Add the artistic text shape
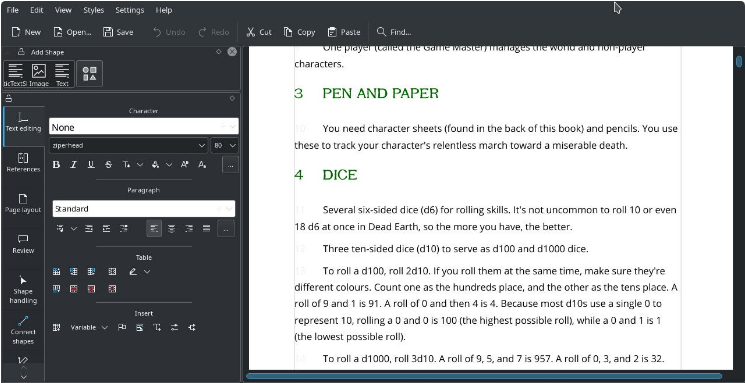The image size is (745, 383). 16,75
